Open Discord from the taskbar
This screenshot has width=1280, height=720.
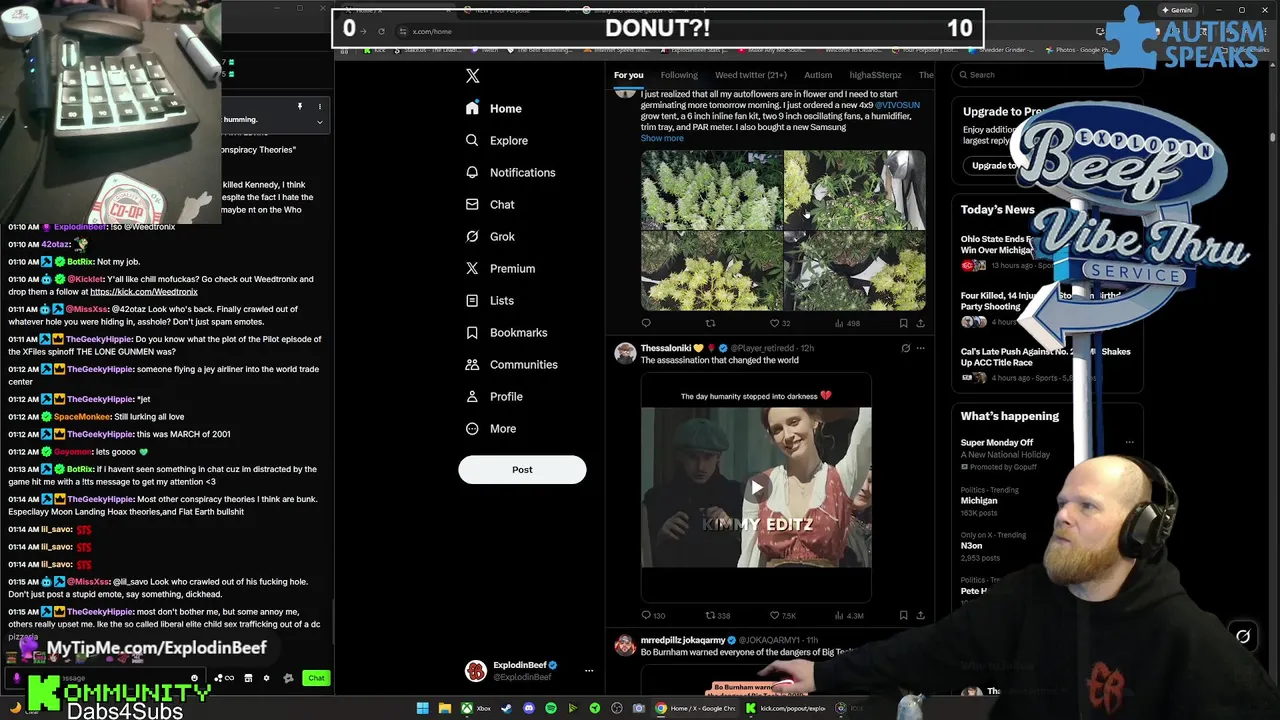[x=528, y=708]
